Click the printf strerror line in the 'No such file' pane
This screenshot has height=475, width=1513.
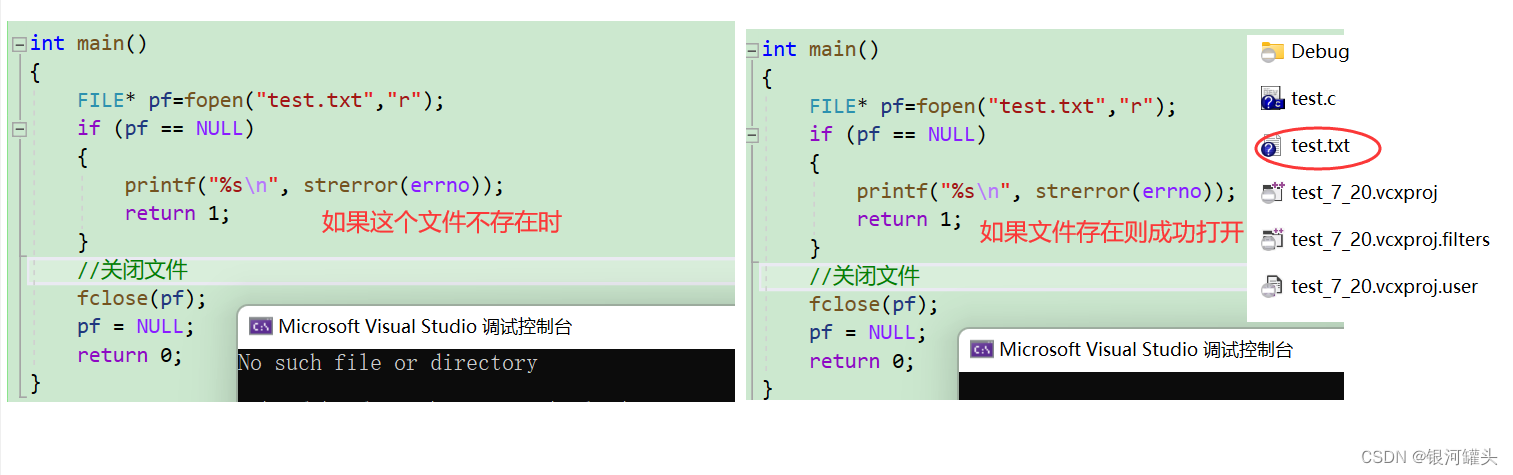(315, 185)
